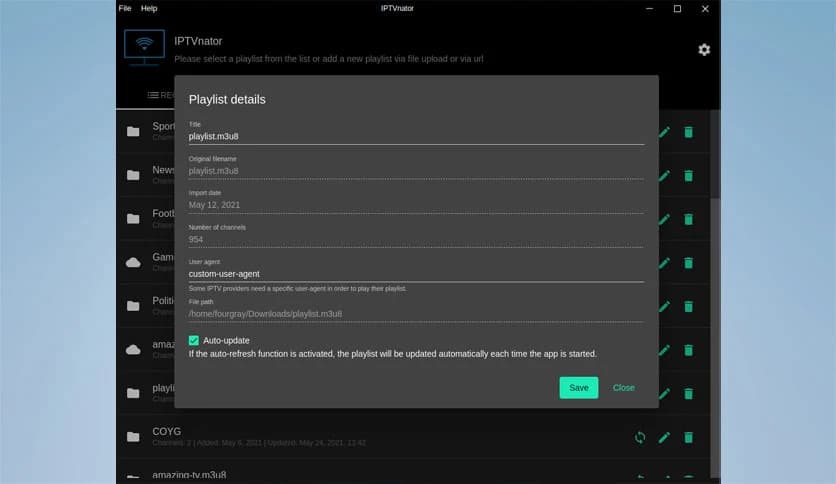836x484 pixels.
Task: Edit the COYG playlist
Action: [664, 438]
